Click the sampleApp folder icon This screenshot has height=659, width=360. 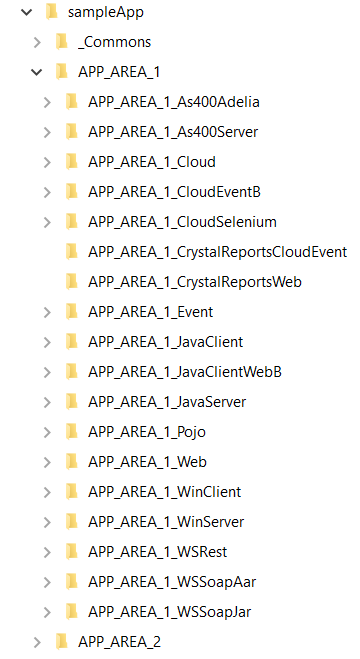point(52,12)
